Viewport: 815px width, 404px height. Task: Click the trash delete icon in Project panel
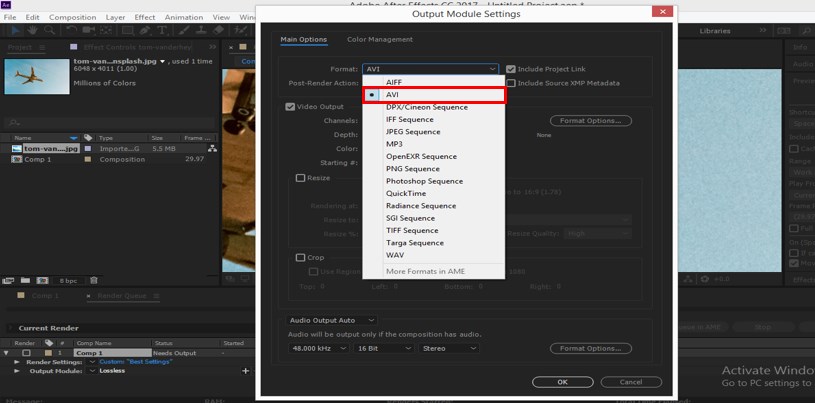pos(94,280)
